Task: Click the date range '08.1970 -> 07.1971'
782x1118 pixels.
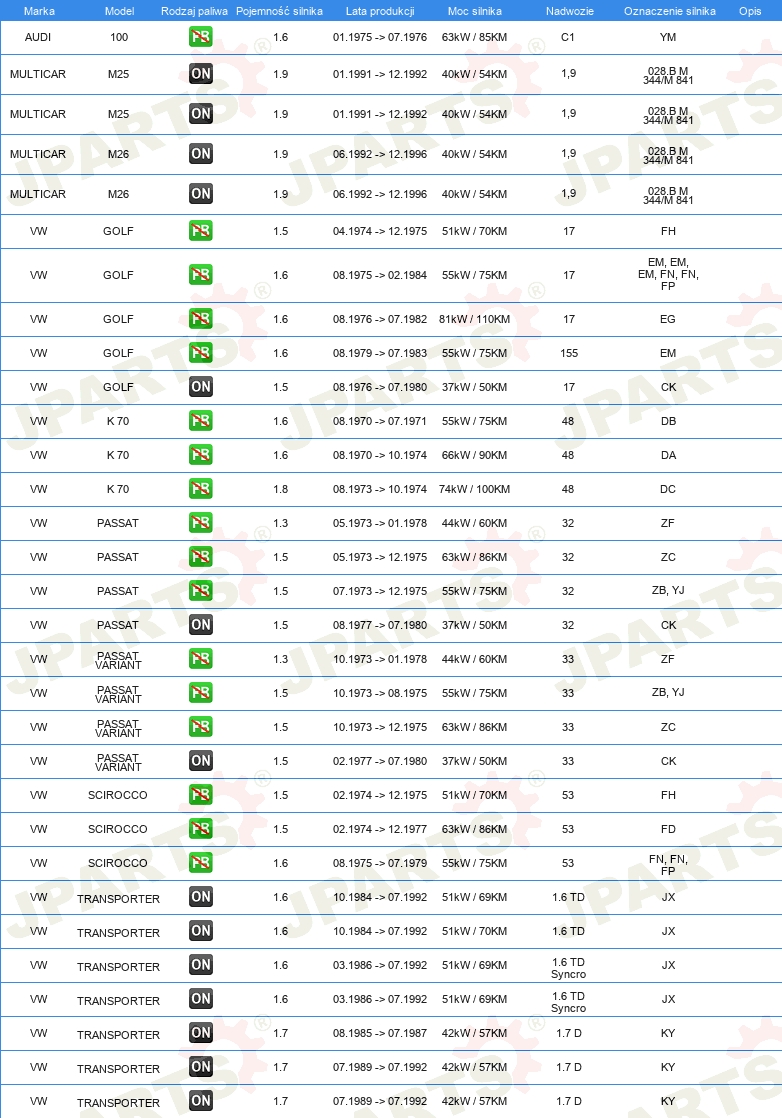Action: point(380,421)
